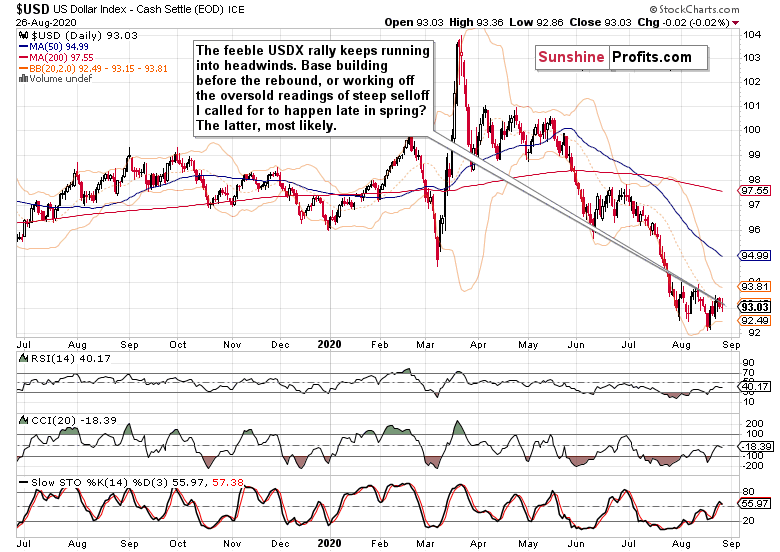Click the 55.97 stochastic value tag

(x=755, y=503)
